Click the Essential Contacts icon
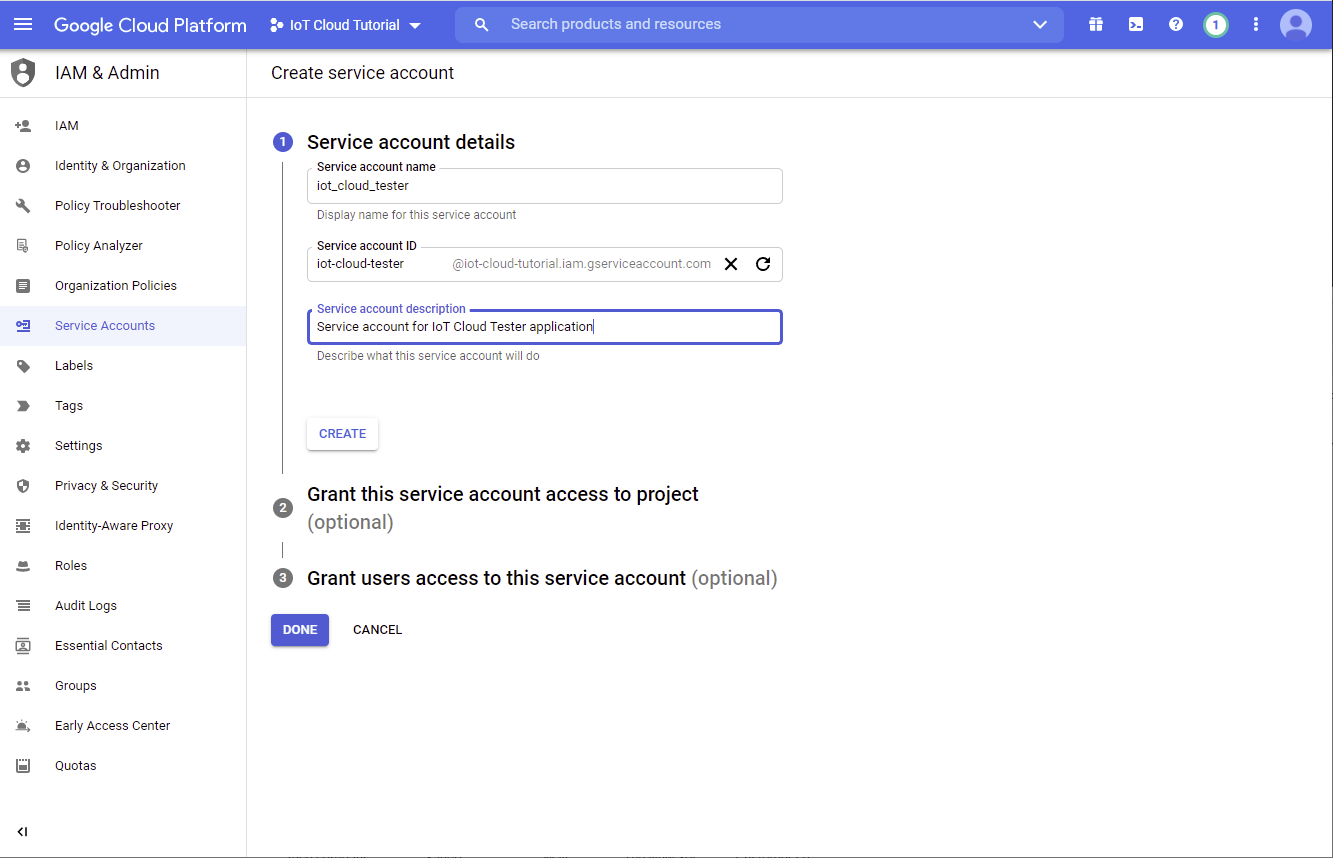Image resolution: width=1333 pixels, height=858 pixels. 23,646
